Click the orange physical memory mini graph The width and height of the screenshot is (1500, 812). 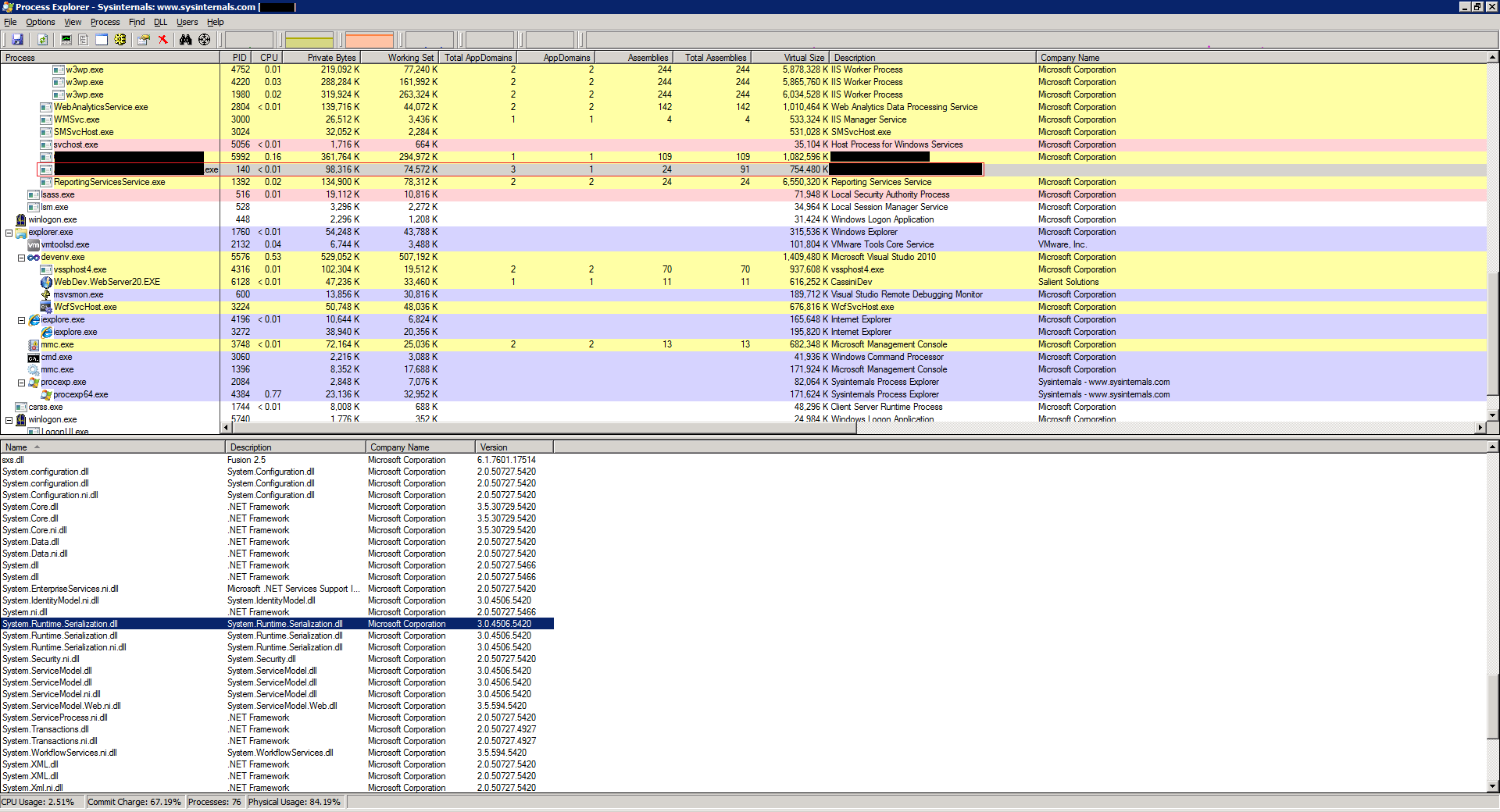click(370, 40)
